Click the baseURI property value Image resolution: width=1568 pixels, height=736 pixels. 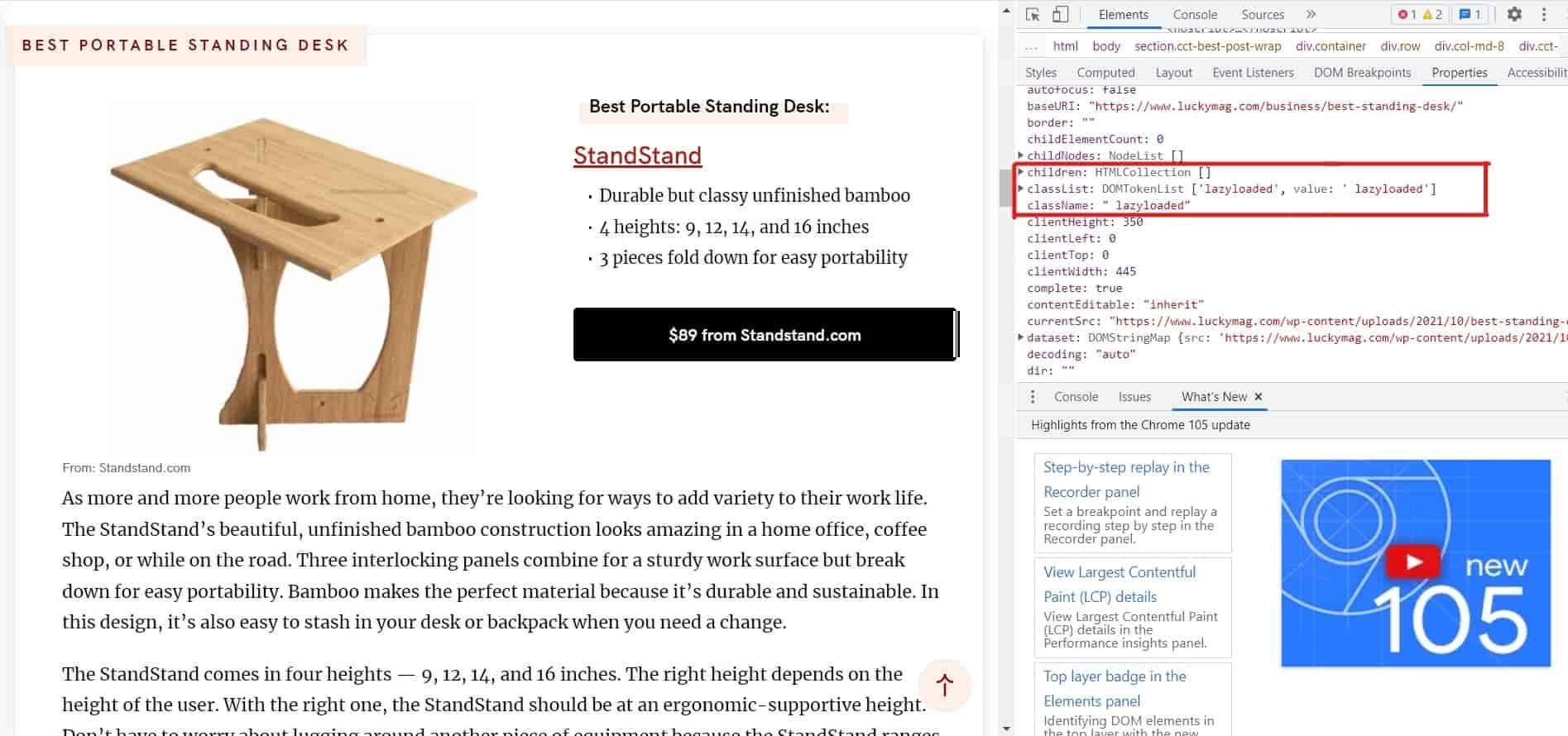click(1276, 106)
